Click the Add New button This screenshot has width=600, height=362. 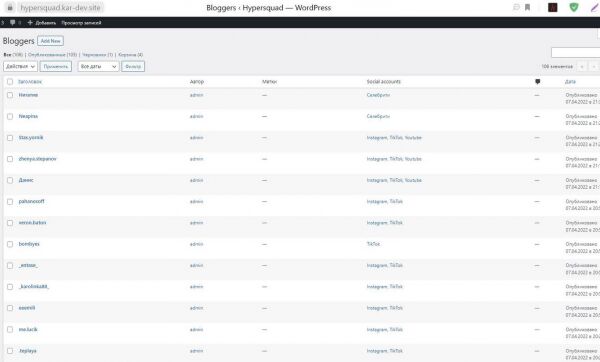51,41
